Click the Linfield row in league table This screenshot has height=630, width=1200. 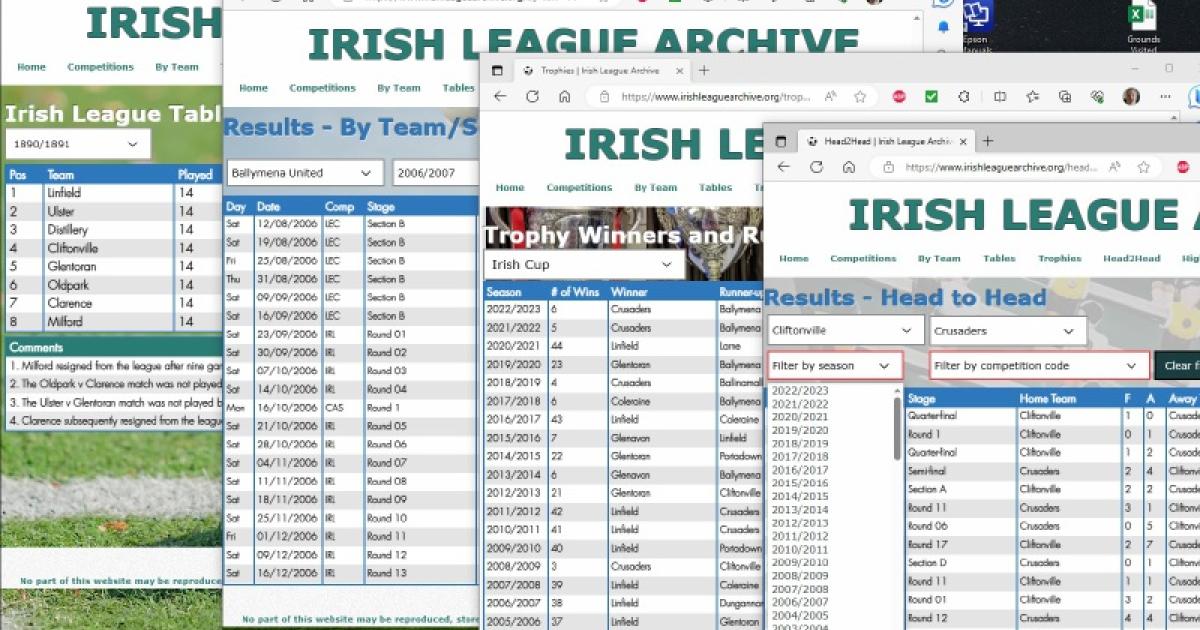tap(113, 193)
